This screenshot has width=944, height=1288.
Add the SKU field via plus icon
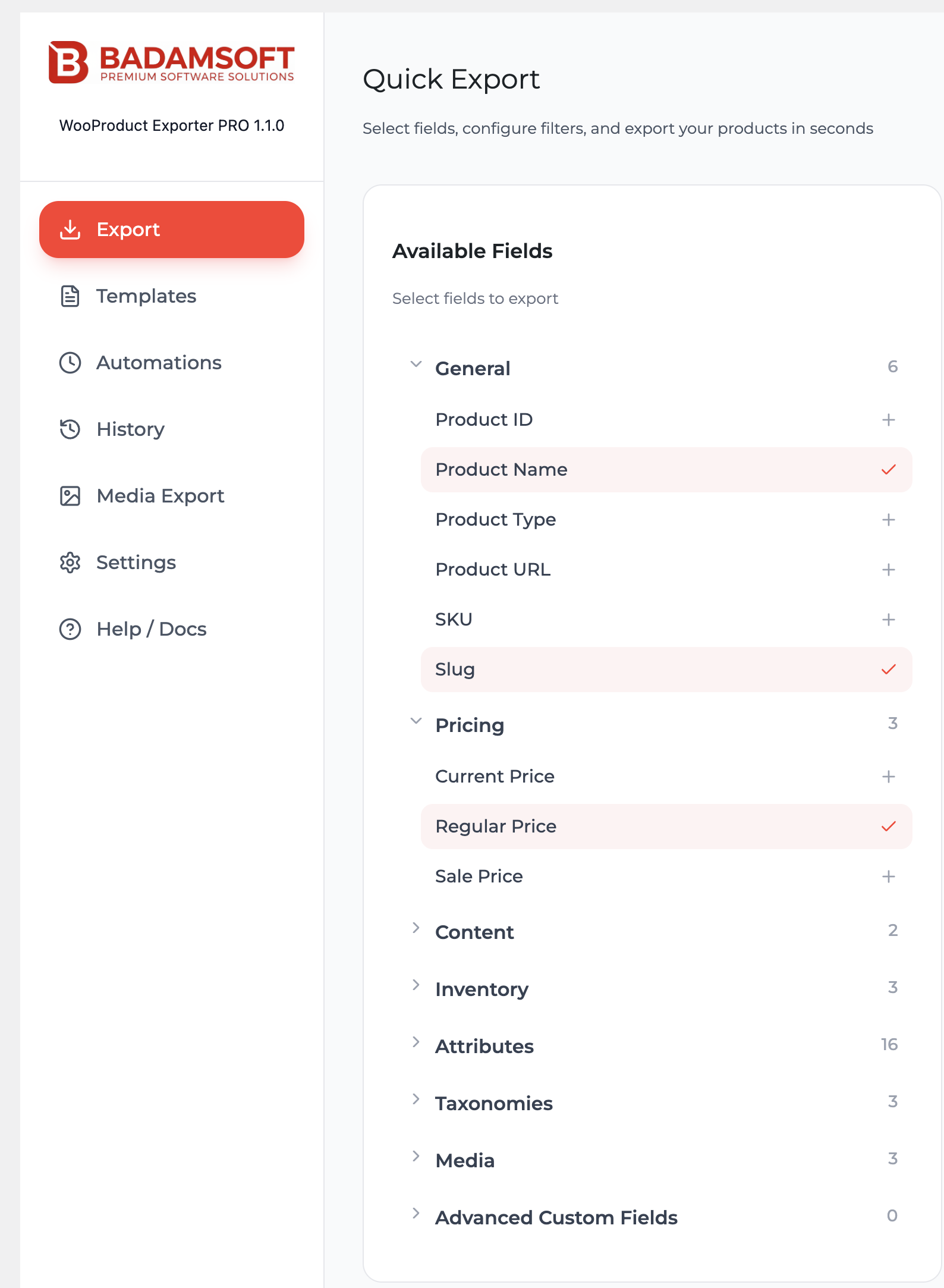tap(888, 620)
